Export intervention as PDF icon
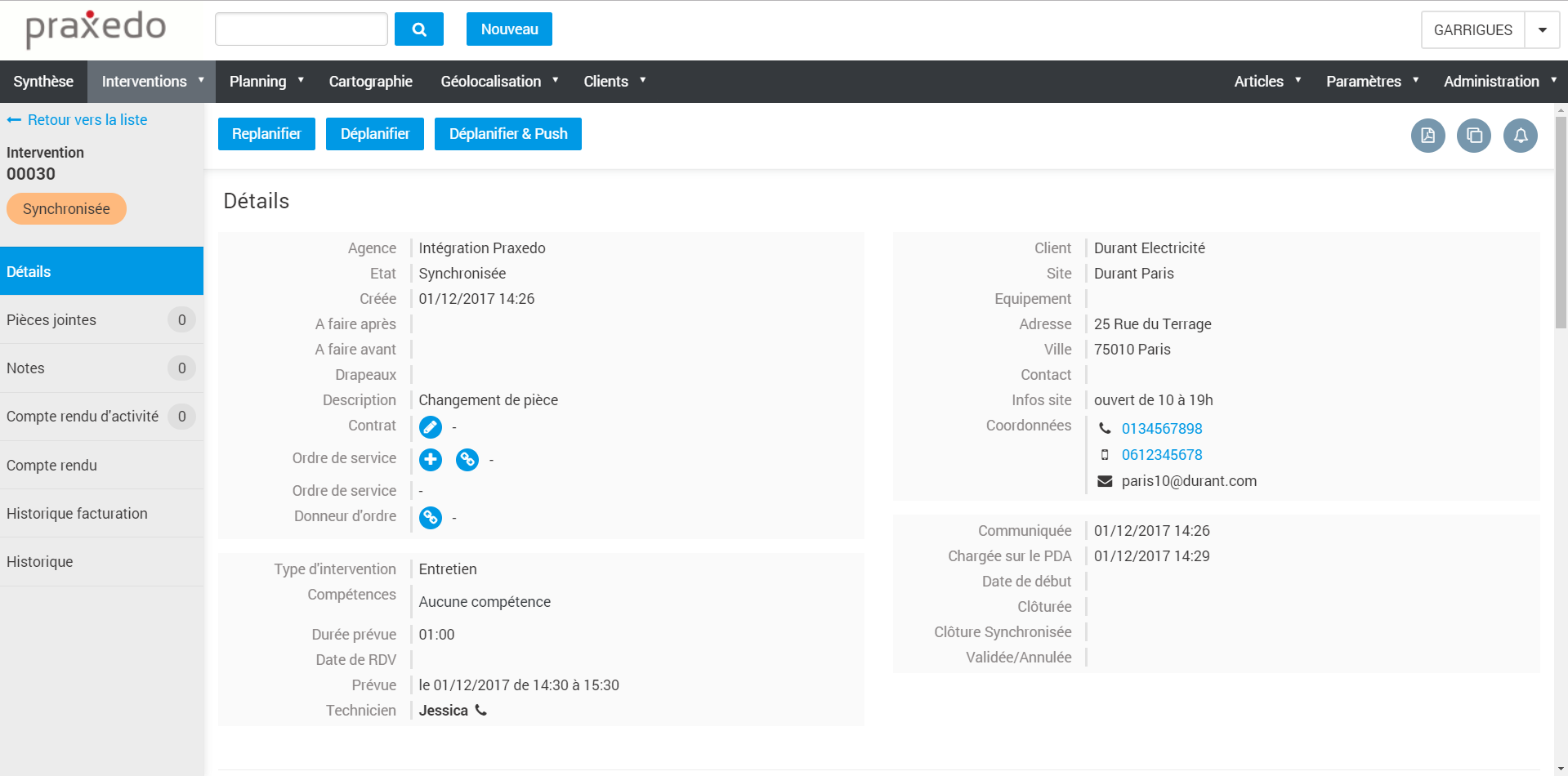Image resolution: width=1568 pixels, height=776 pixels. pyautogui.click(x=1427, y=136)
